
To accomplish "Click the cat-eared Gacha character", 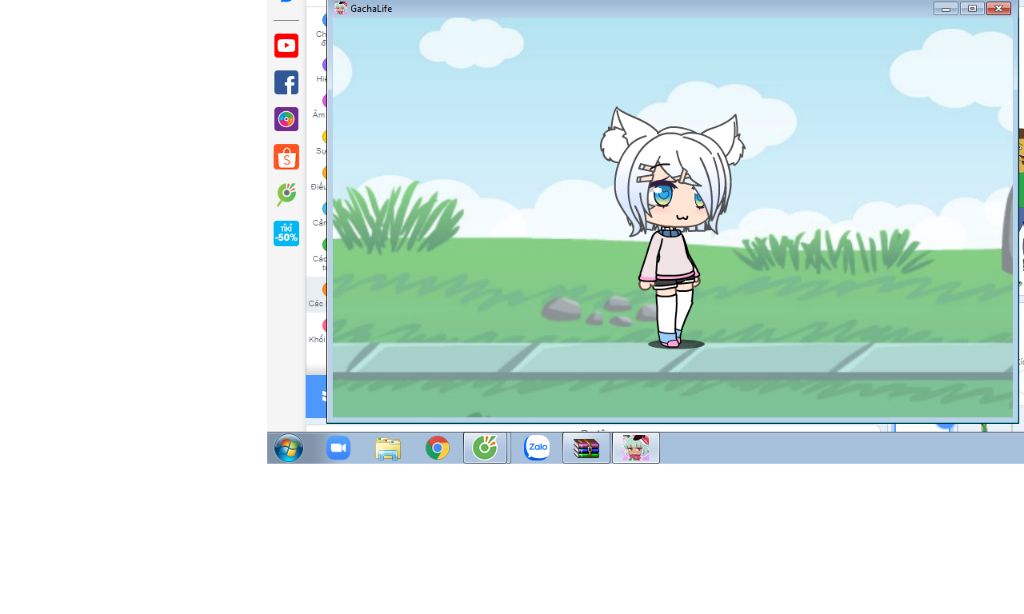I will pyautogui.click(x=673, y=227).
